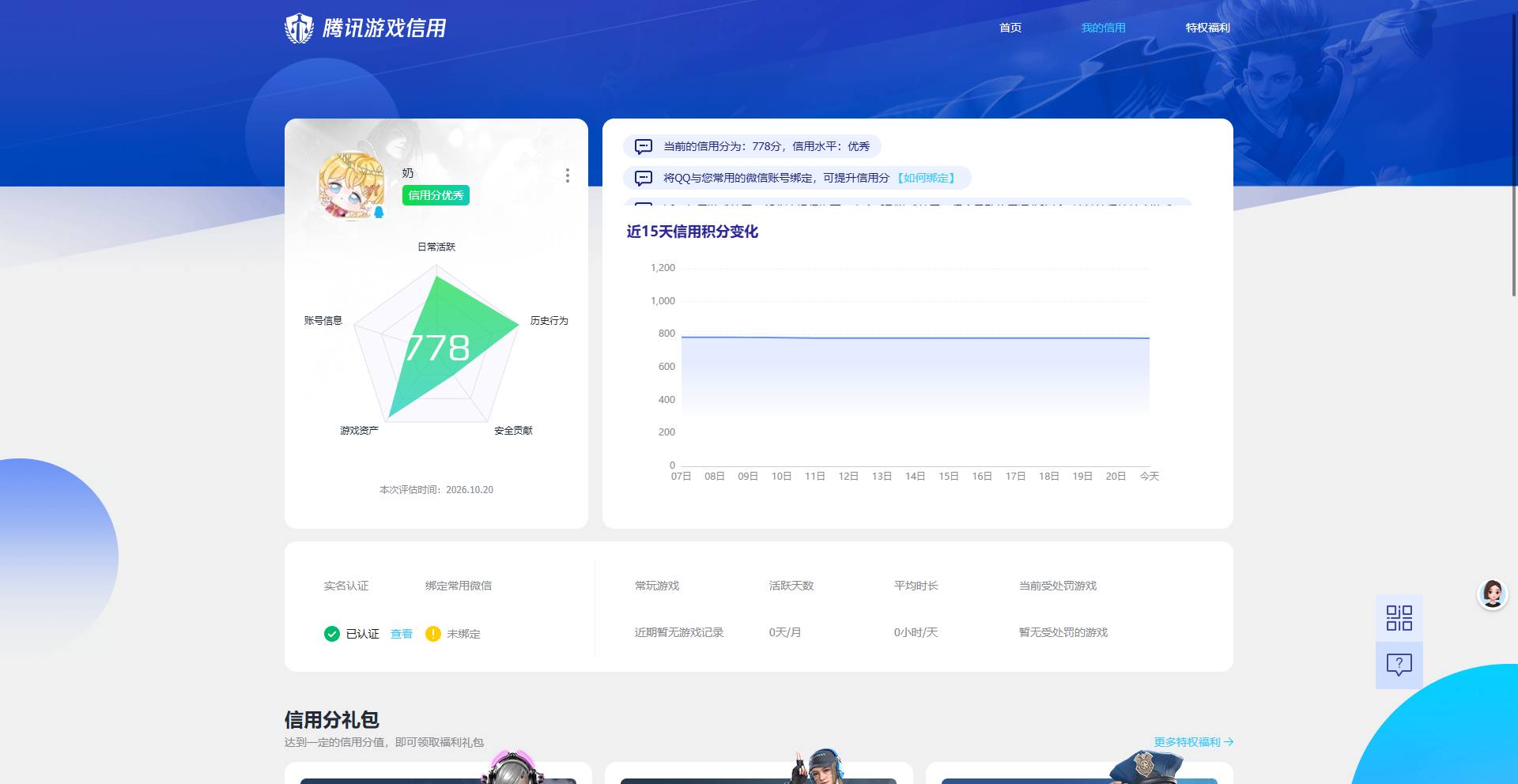The width and height of the screenshot is (1518, 784).
Task: Click the Tencent Game Credit shield logo
Action: (299, 28)
